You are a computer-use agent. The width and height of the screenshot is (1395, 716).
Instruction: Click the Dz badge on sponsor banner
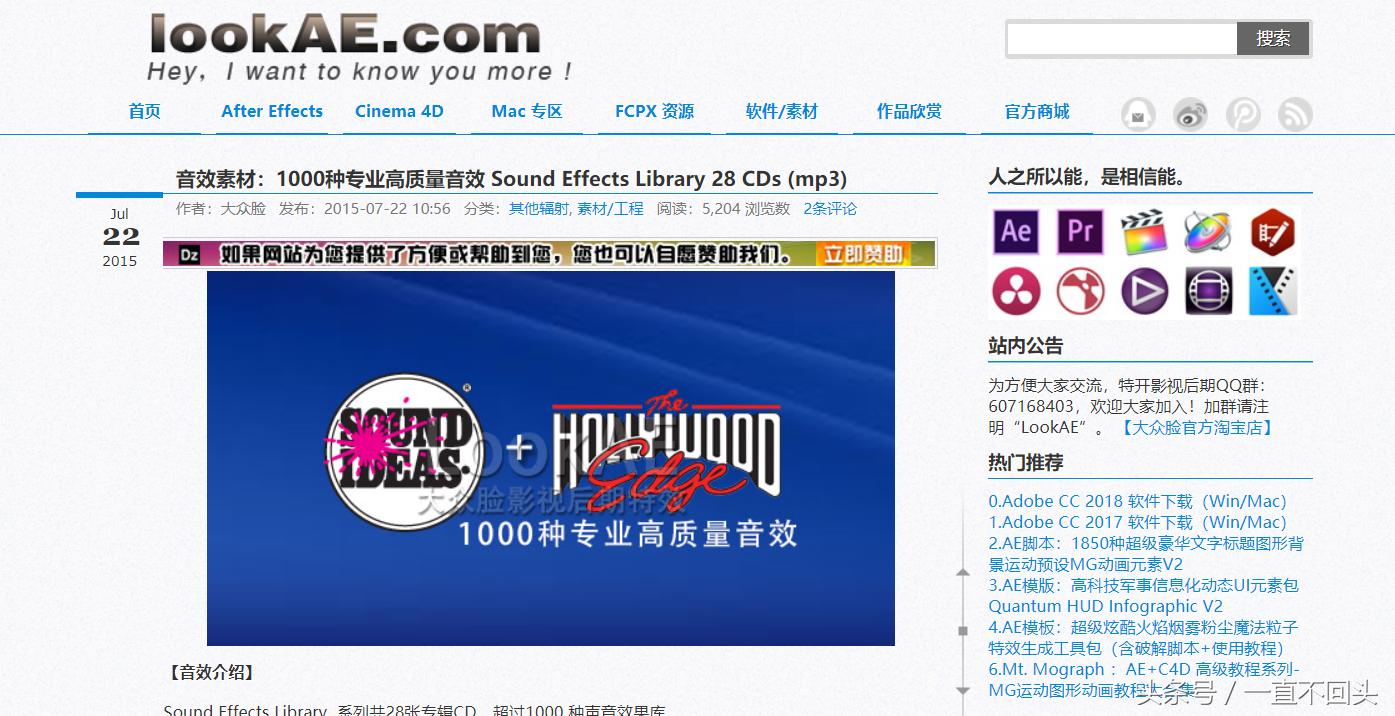point(189,254)
